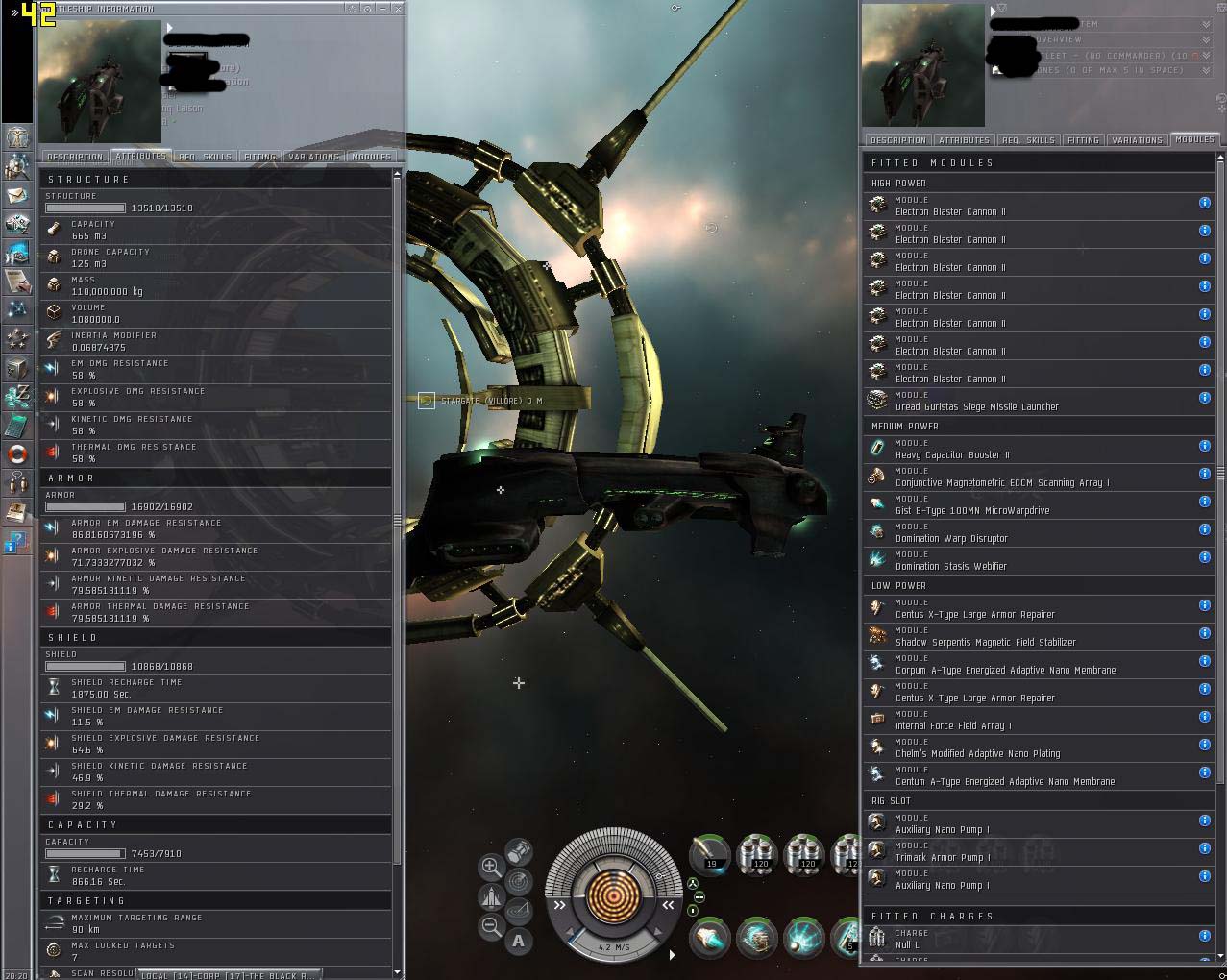Viewport: 1227px width, 980px height.
Task: Click the left double-chevron on HUD
Action: tap(559, 905)
